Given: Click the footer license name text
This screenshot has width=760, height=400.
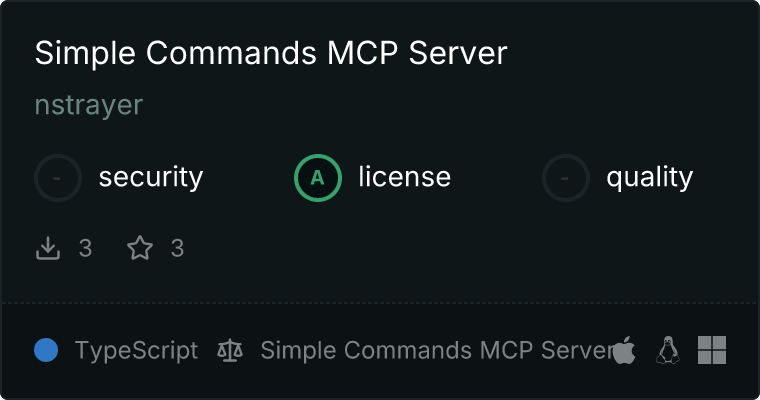Looking at the screenshot, I should pyautogui.click(x=438, y=350).
